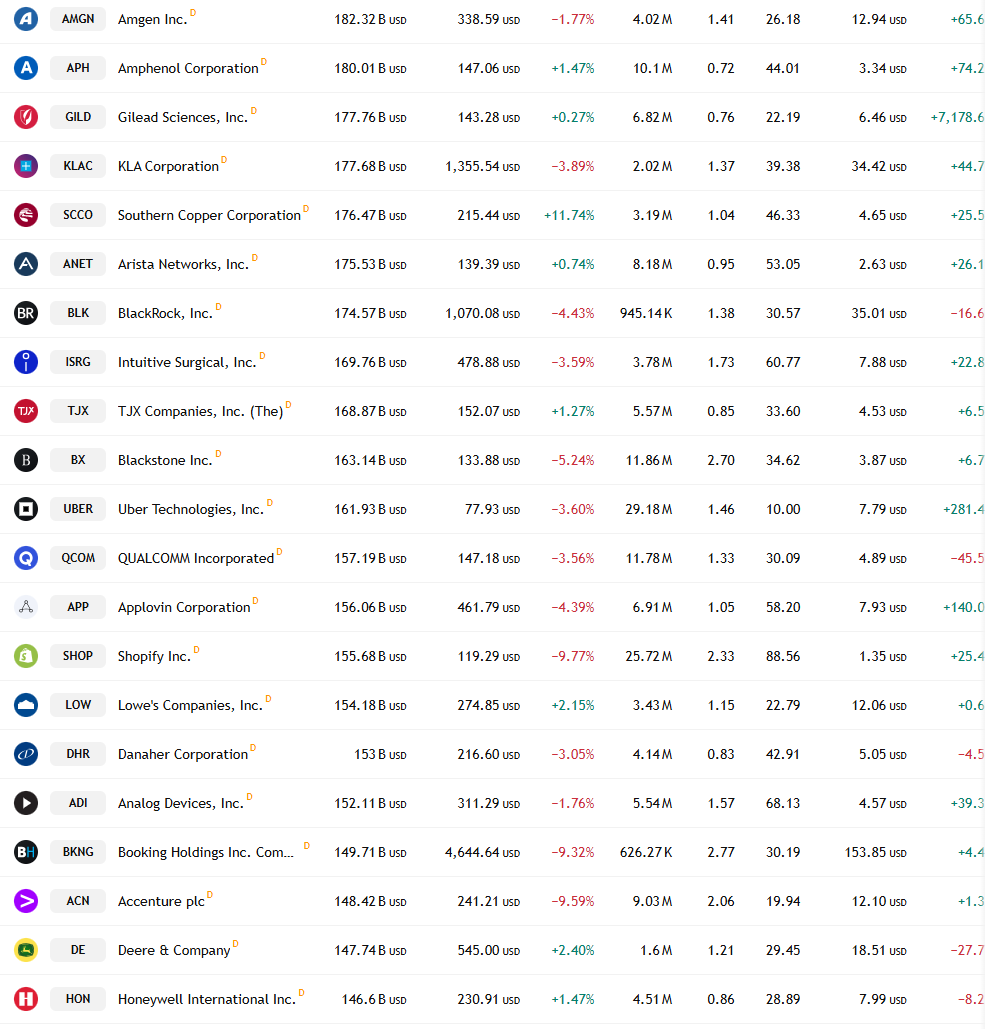Click Southern Copper change +11.74%
The image size is (985, 1029).
(x=569, y=215)
